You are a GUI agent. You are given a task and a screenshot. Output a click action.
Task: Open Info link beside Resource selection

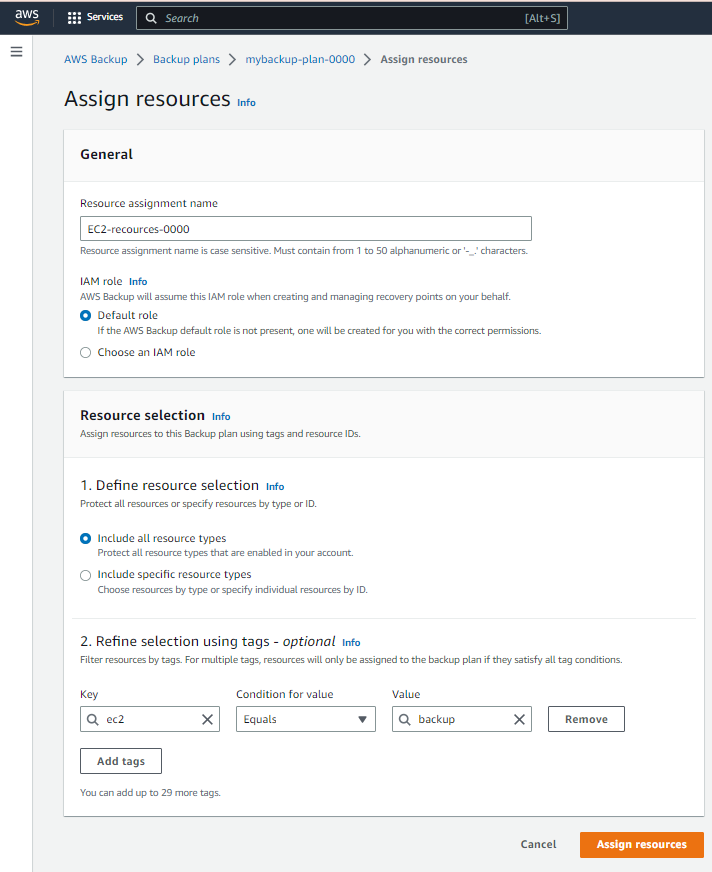coord(221,417)
